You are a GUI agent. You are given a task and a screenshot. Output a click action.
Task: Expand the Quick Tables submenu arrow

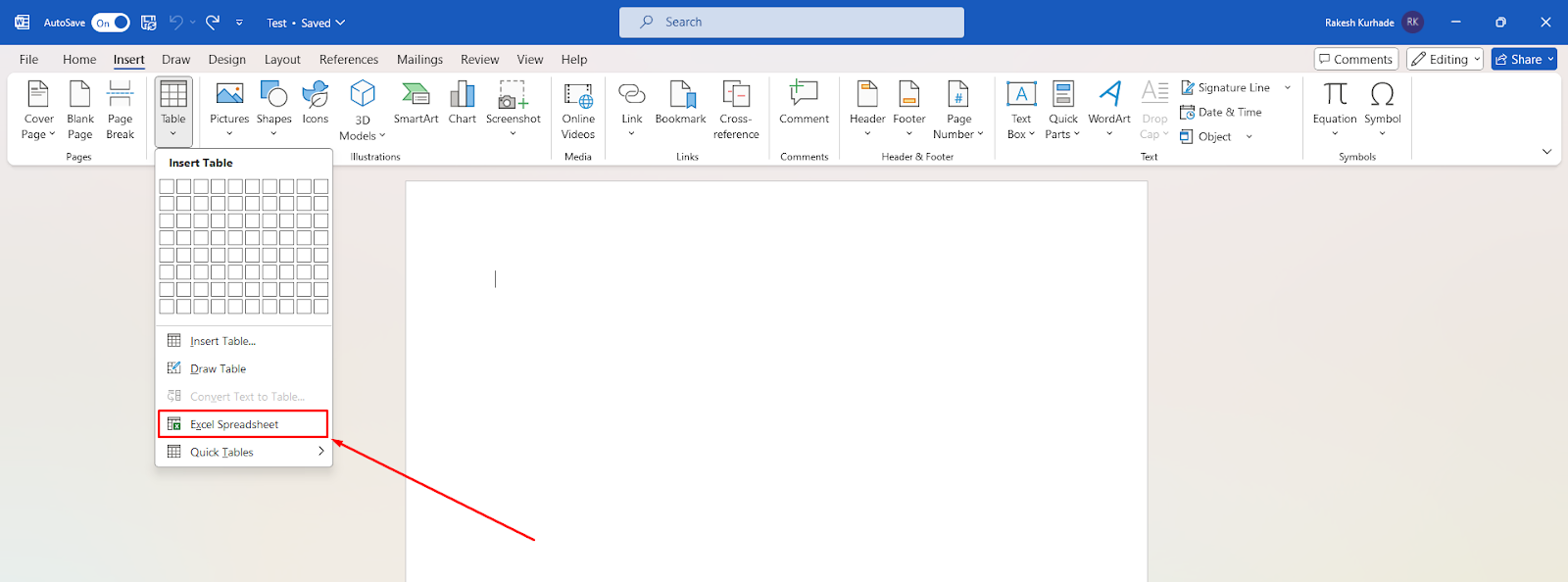click(320, 452)
